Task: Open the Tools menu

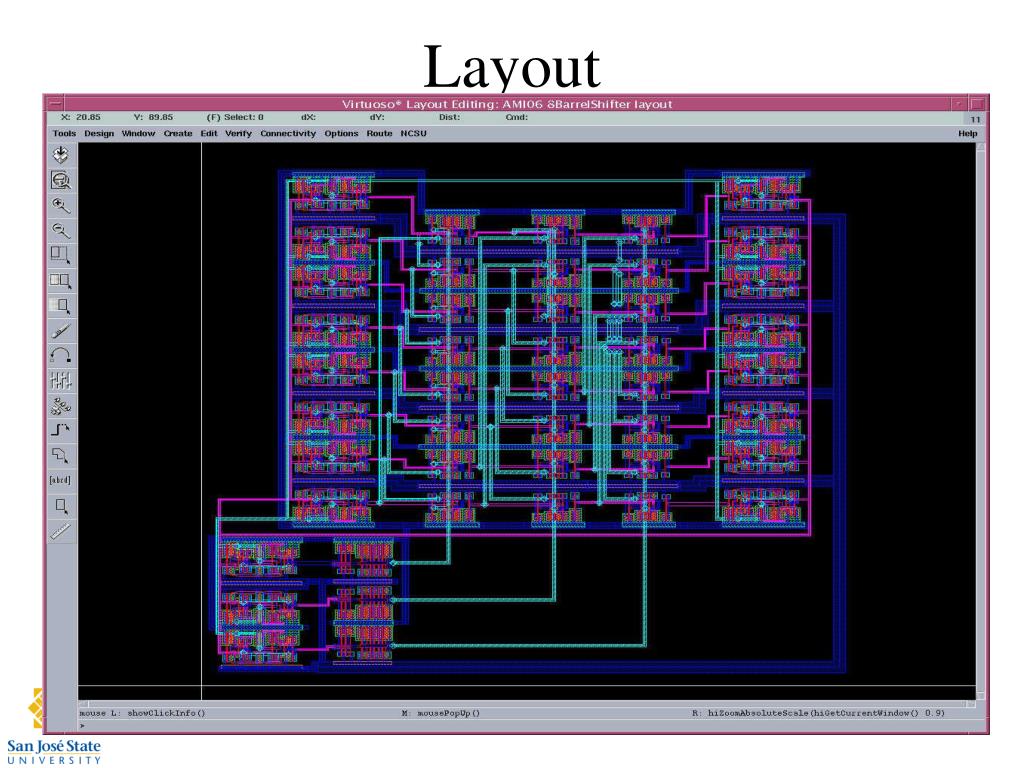Action: click(x=64, y=133)
